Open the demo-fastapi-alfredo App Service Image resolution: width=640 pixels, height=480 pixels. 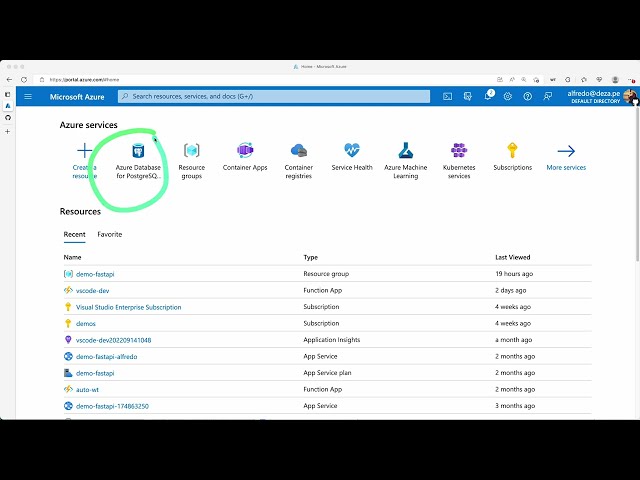pyautogui.click(x=107, y=356)
